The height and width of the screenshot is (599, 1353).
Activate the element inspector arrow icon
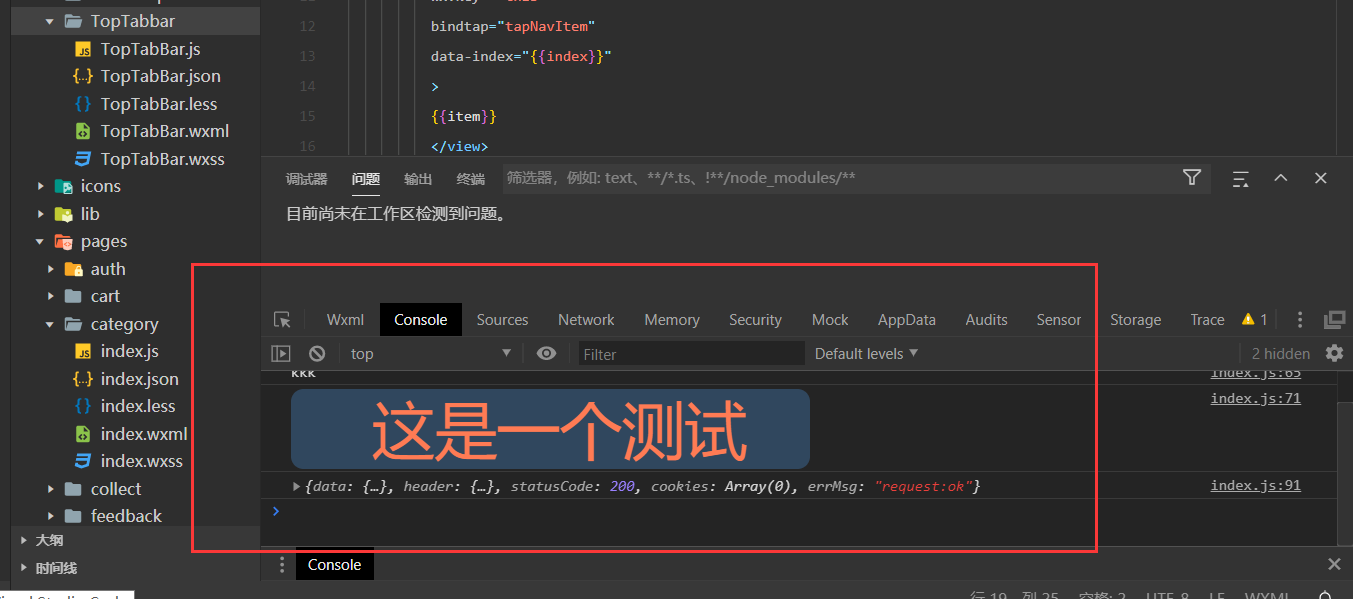point(283,320)
